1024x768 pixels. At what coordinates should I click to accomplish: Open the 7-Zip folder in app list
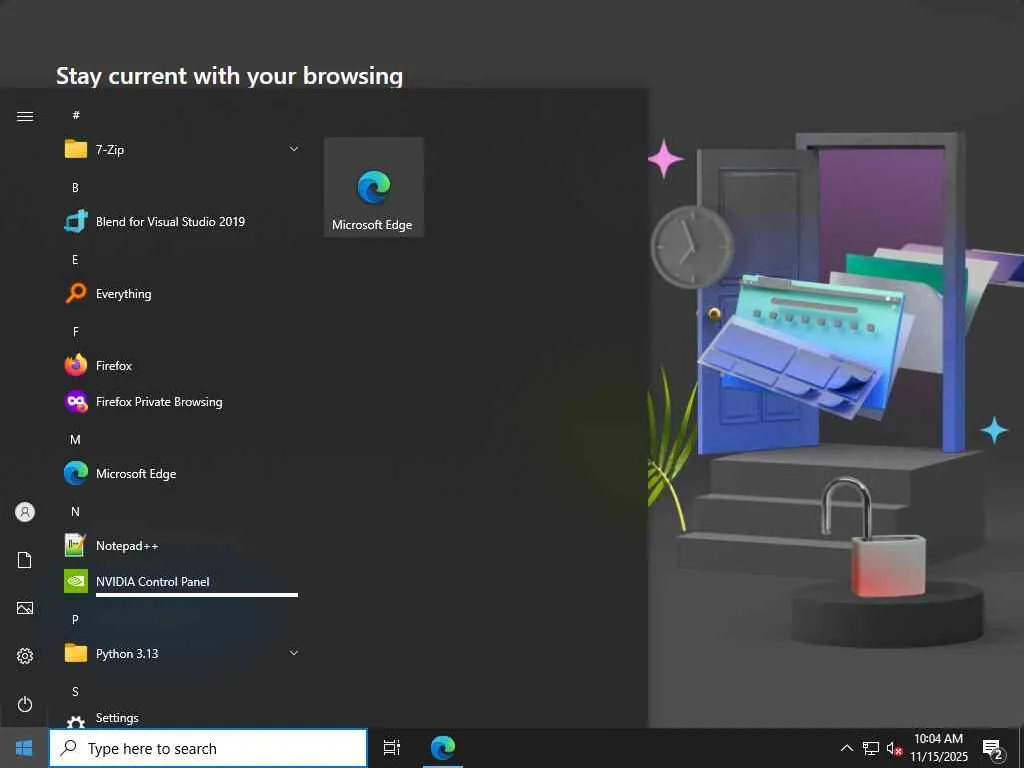tap(182, 150)
